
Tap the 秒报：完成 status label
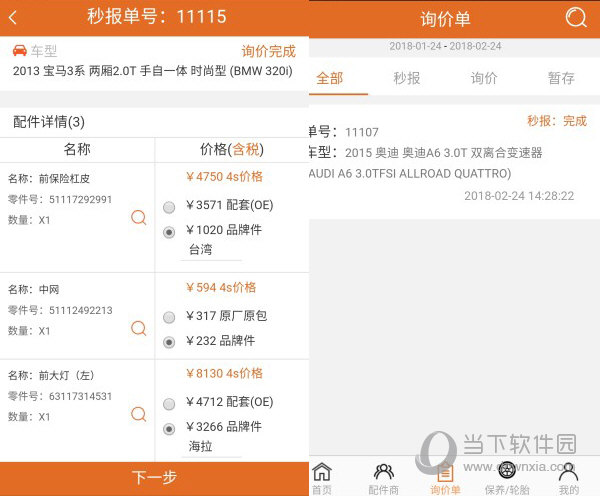(557, 121)
